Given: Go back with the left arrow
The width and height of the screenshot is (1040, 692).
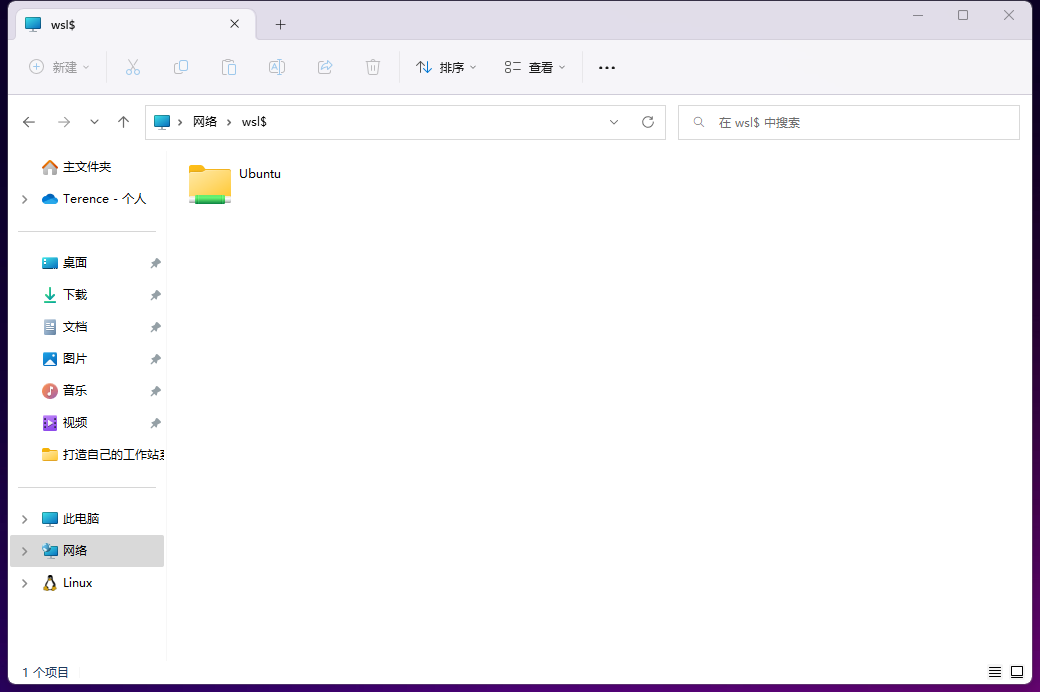Looking at the screenshot, I should point(29,122).
